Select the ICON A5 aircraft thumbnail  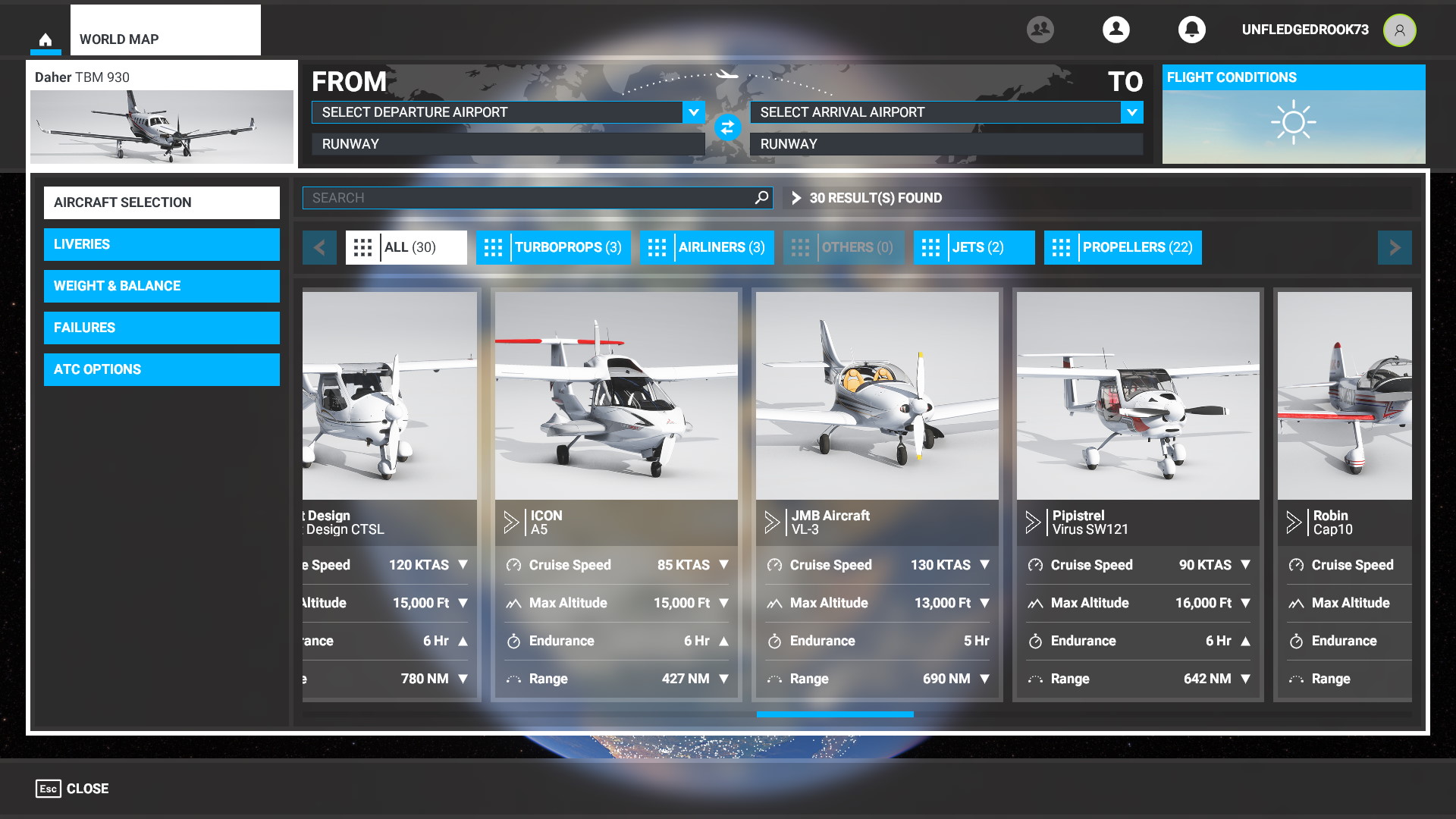617,396
